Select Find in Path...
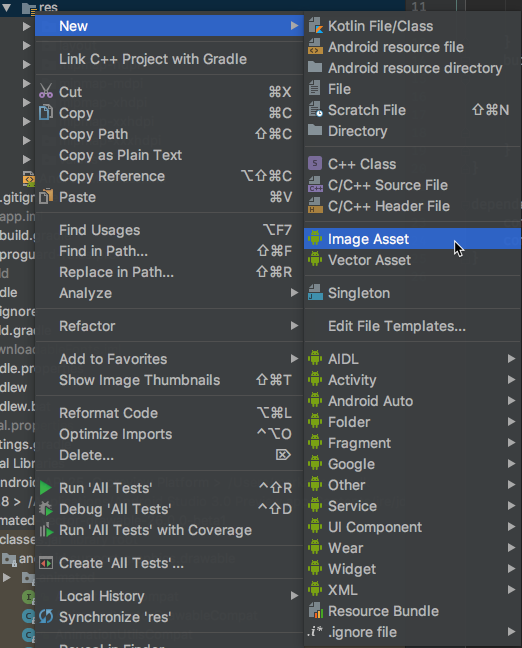The width and height of the screenshot is (522, 648). (x=169, y=251)
